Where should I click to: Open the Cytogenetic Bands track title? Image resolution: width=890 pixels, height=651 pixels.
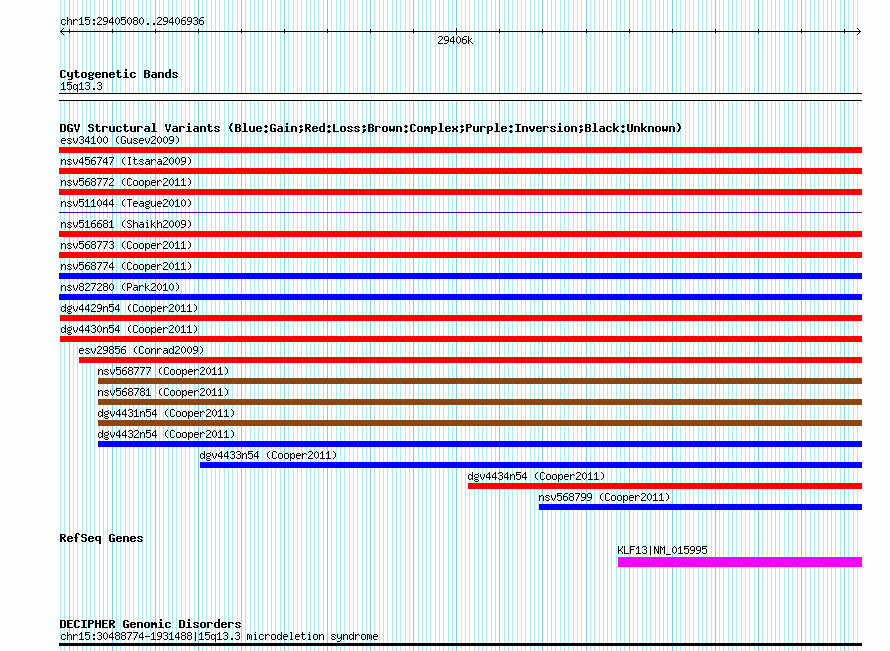[x=119, y=74]
